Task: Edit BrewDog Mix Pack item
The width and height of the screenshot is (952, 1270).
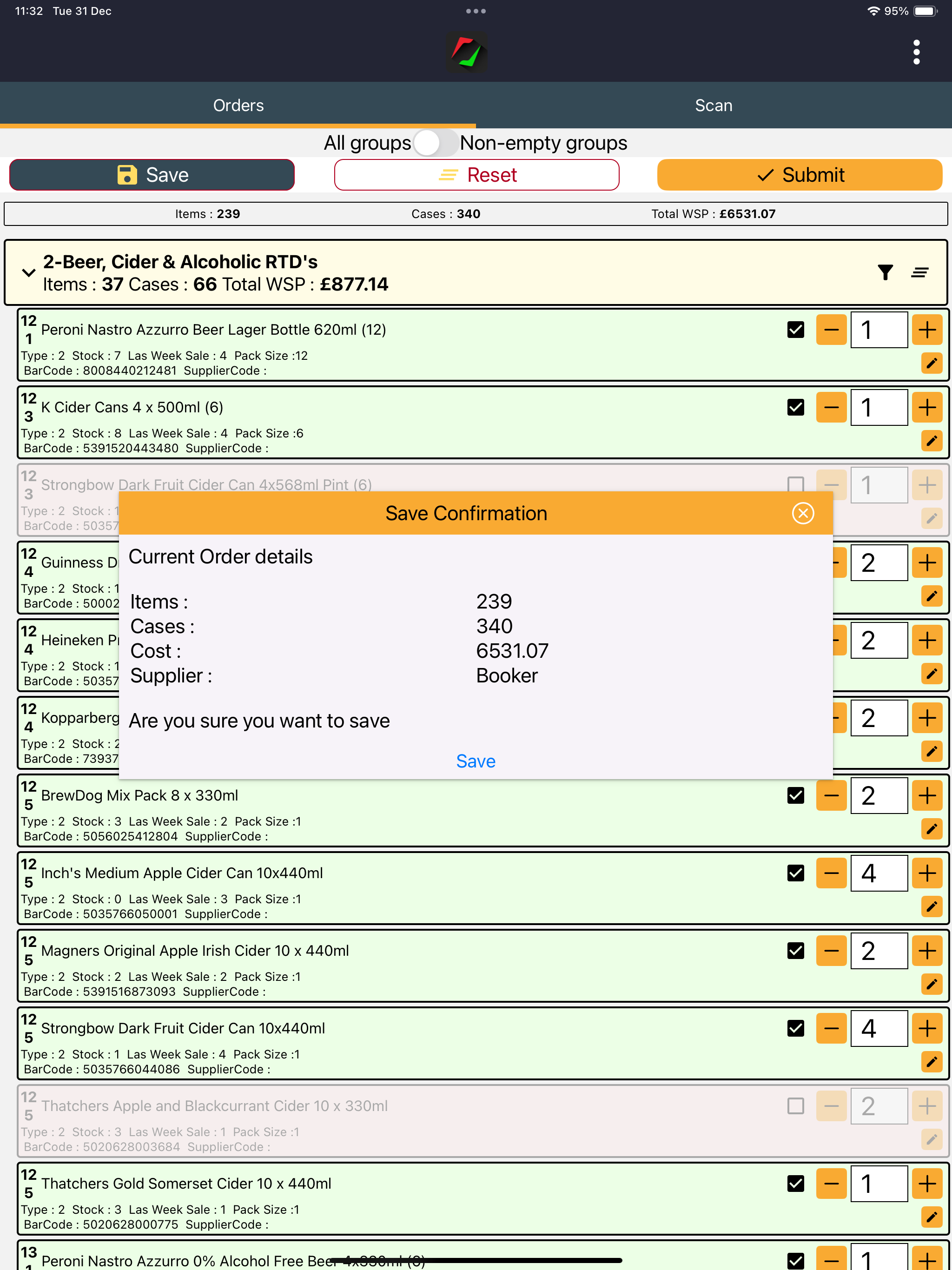Action: pyautogui.click(x=932, y=828)
